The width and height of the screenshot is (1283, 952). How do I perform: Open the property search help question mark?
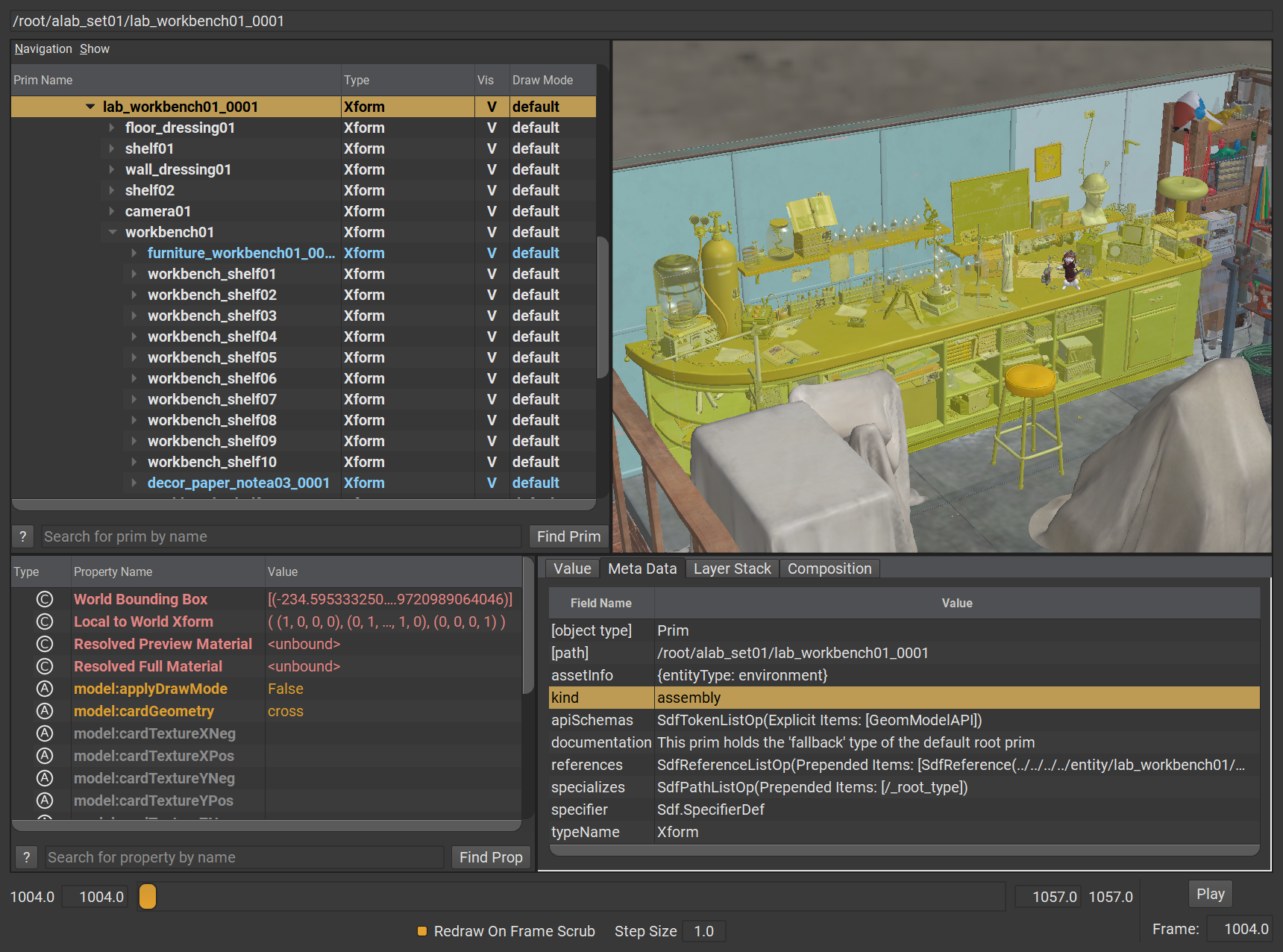(27, 857)
